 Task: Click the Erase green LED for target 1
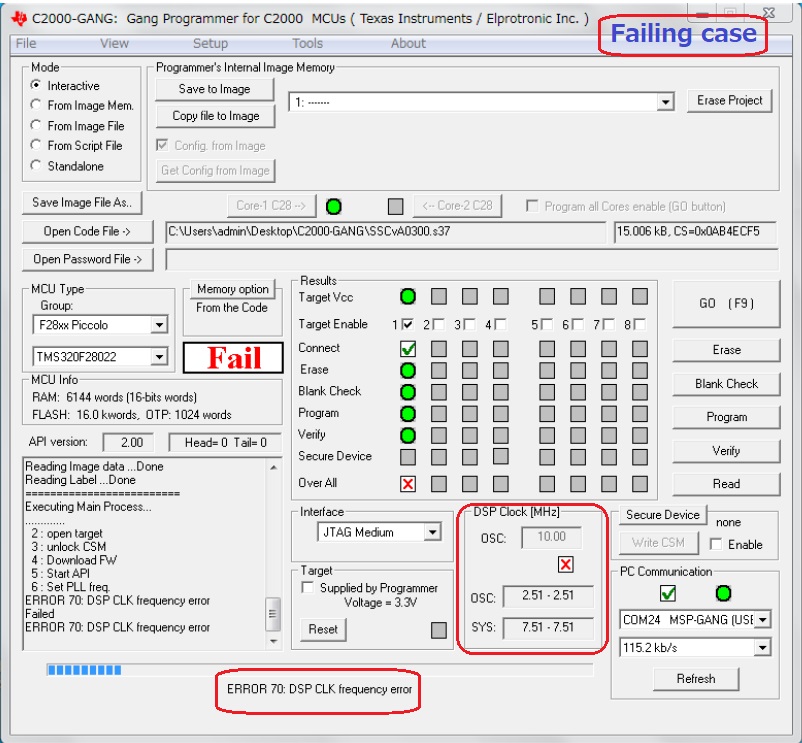[x=408, y=370]
